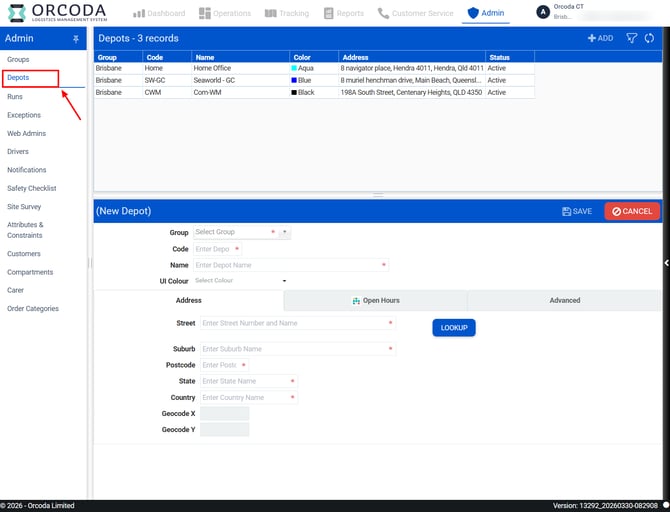Click the pin icon in Admin sidebar header
Screen dimensions: 670x512
pyautogui.click(x=76, y=38)
